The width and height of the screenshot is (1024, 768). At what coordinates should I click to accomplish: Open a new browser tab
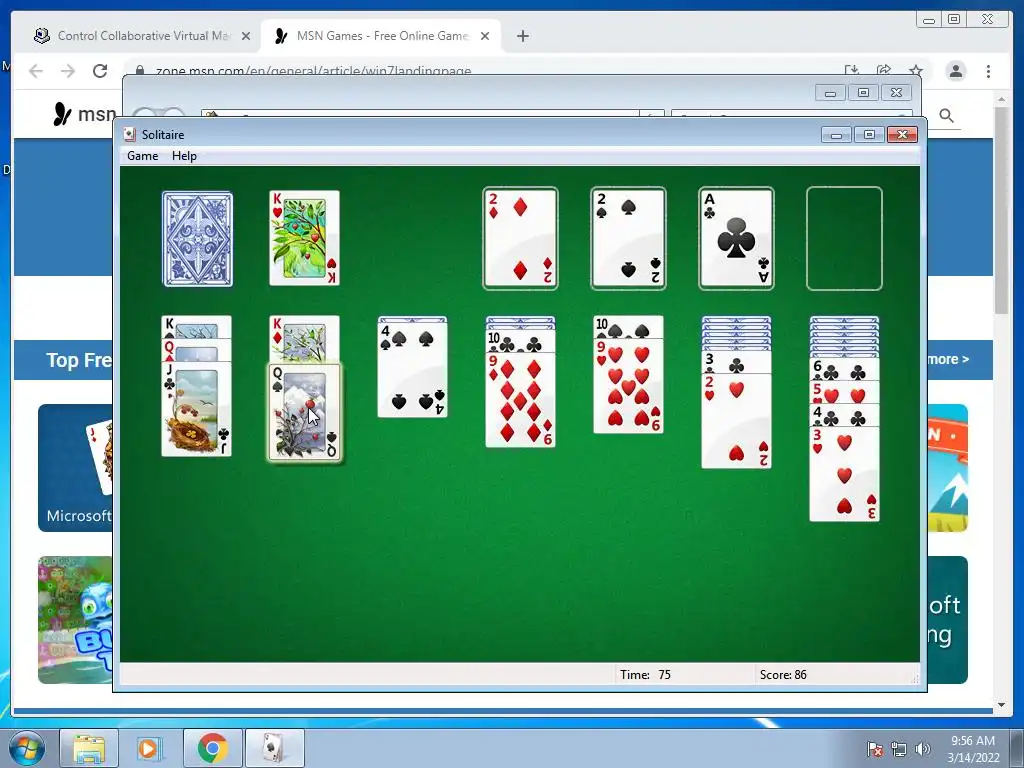pos(522,36)
